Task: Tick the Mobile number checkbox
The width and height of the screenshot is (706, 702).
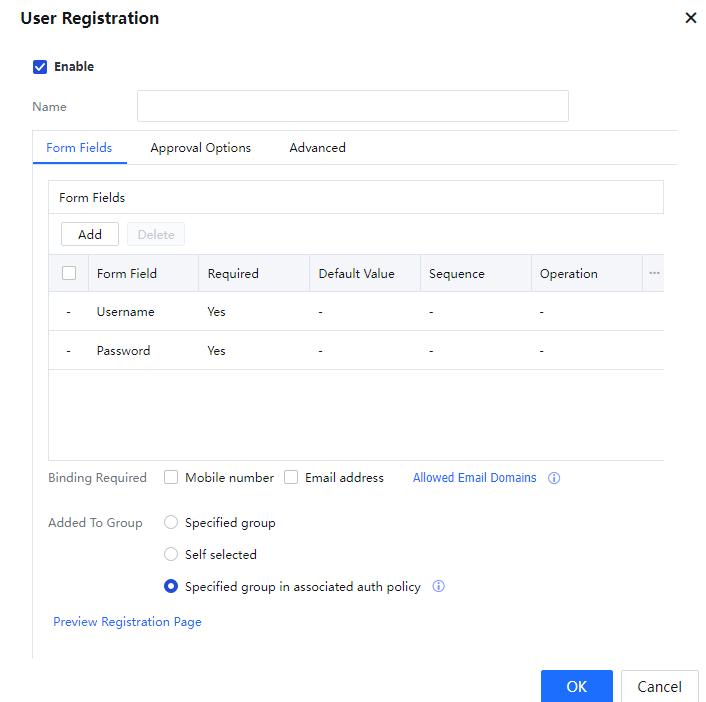Action: (171, 478)
